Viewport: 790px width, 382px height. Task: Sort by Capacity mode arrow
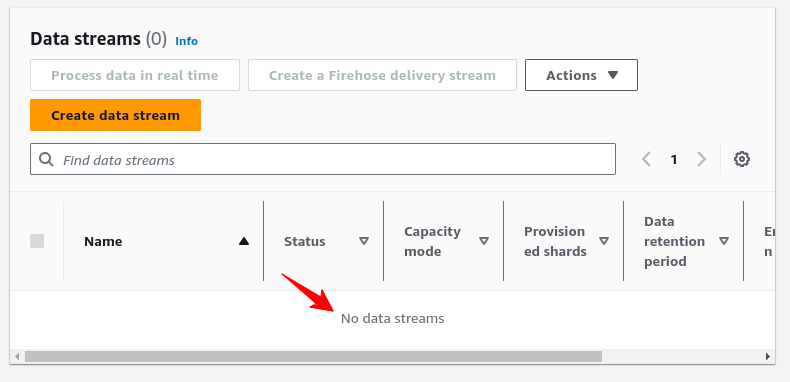tap(484, 241)
